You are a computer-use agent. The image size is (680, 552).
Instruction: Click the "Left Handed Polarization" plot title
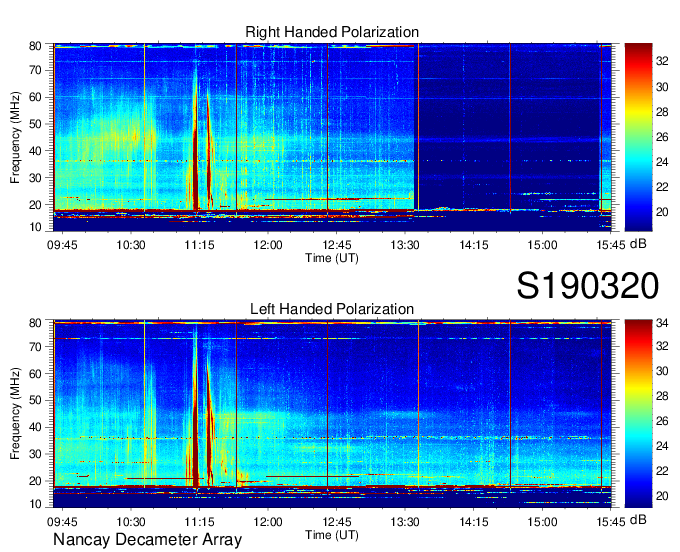pos(332,309)
